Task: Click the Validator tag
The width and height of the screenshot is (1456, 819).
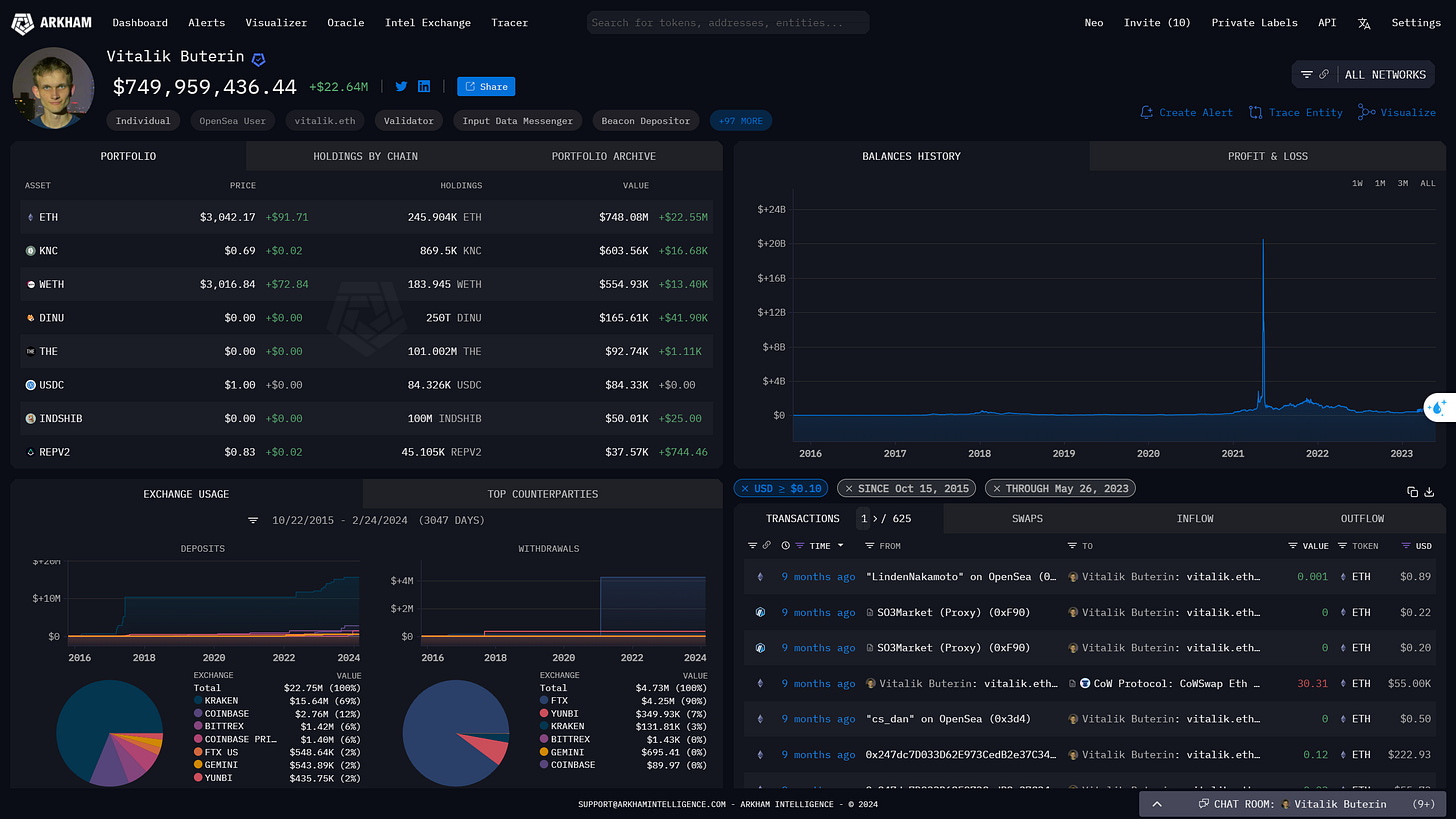Action: tap(409, 121)
